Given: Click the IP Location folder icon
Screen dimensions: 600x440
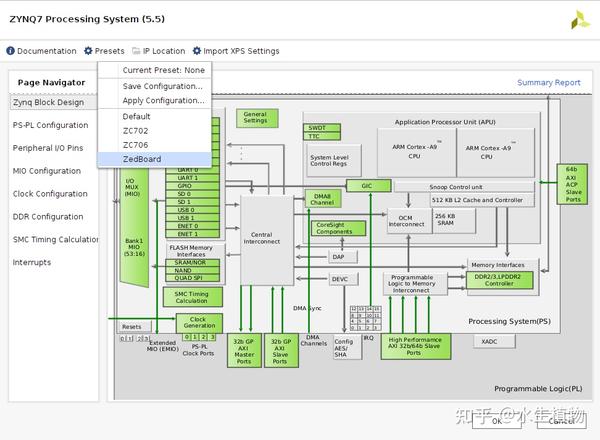Looking at the screenshot, I should [x=136, y=51].
